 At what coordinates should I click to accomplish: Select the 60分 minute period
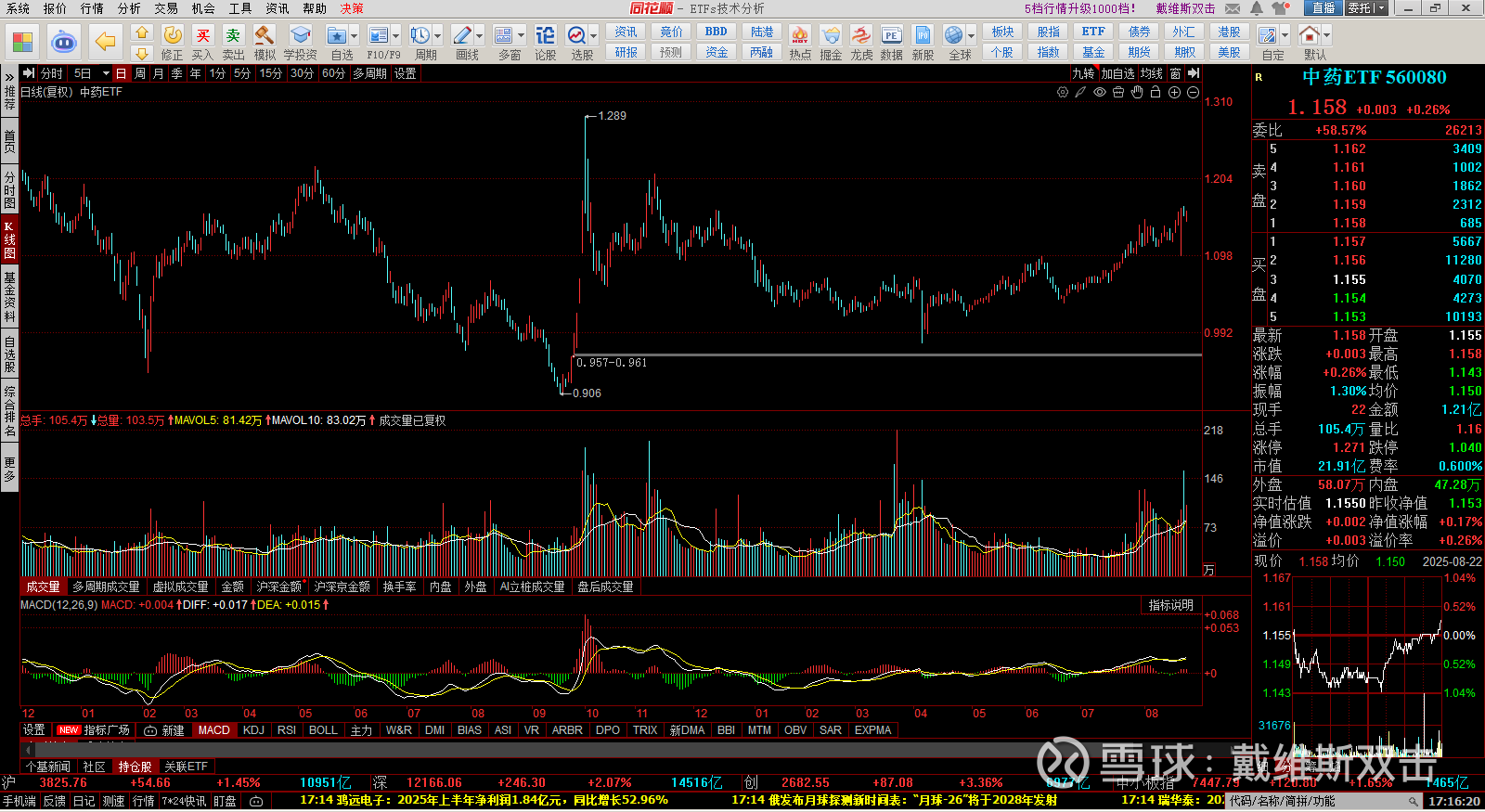333,73
